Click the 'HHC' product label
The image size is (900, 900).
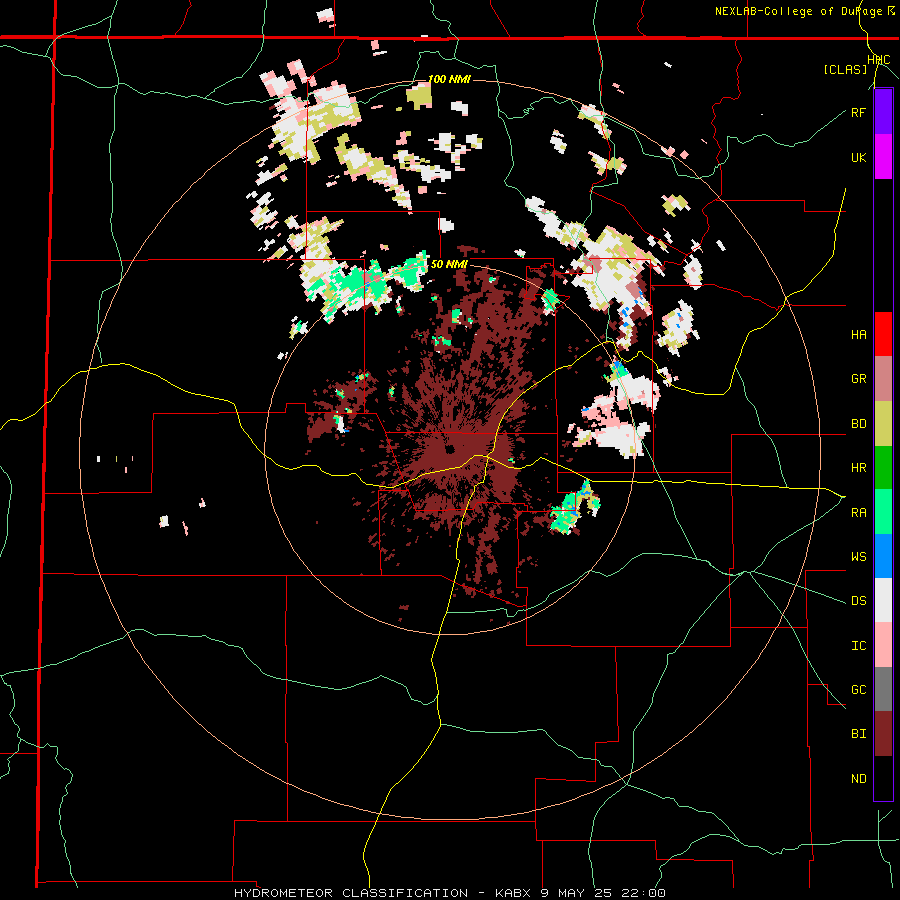click(x=879, y=60)
